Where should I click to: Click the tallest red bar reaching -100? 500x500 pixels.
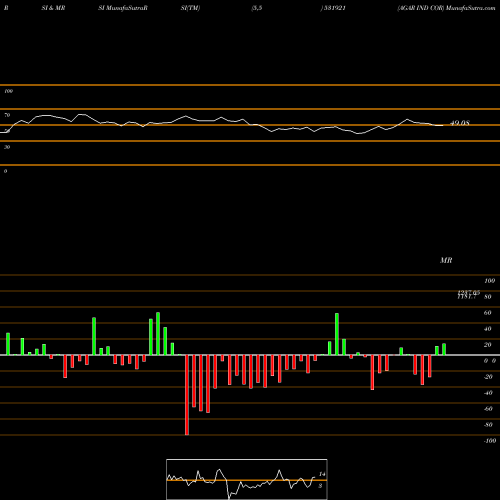tap(187, 395)
